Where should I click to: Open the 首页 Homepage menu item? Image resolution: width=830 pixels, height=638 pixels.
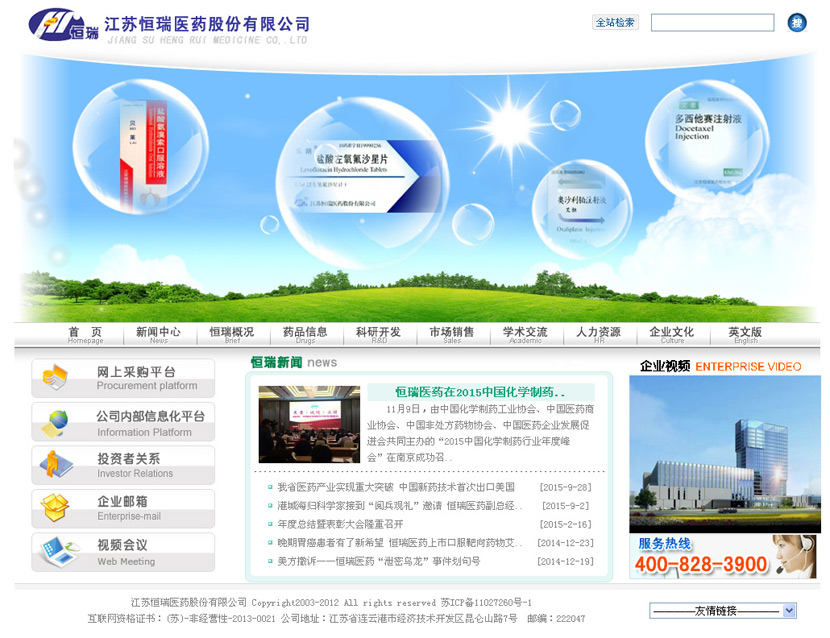tap(85, 335)
